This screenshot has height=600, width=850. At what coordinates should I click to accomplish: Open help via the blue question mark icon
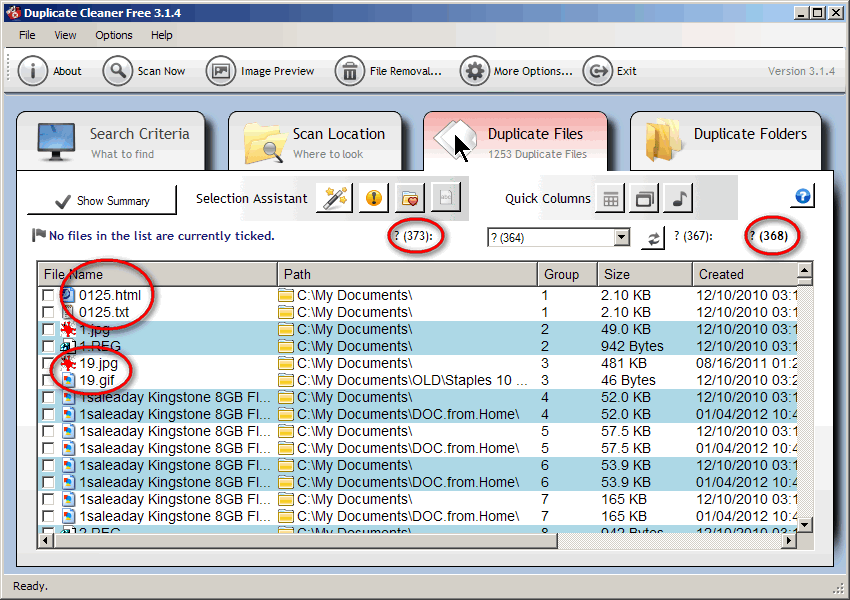coord(801,196)
